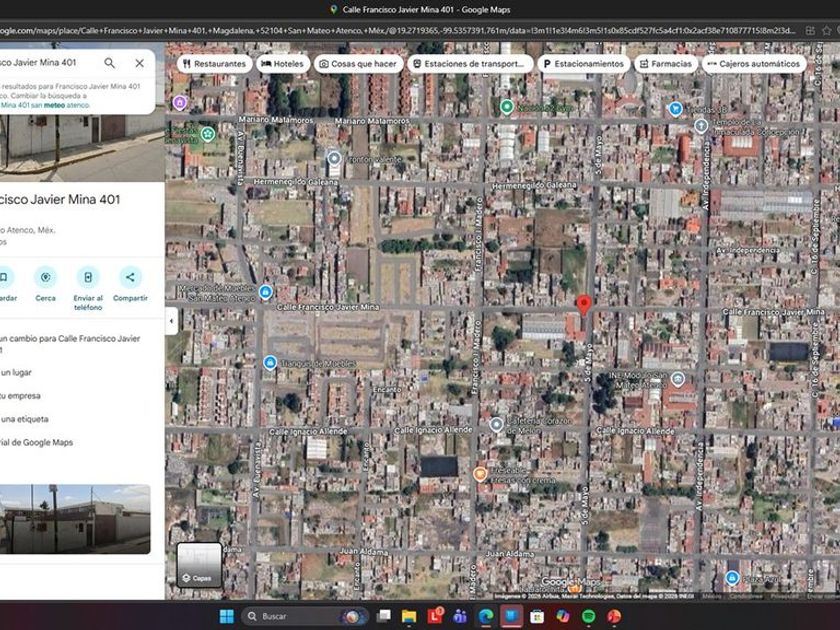
Task: Click the Frontón Valente map marker
Action: pyautogui.click(x=334, y=157)
